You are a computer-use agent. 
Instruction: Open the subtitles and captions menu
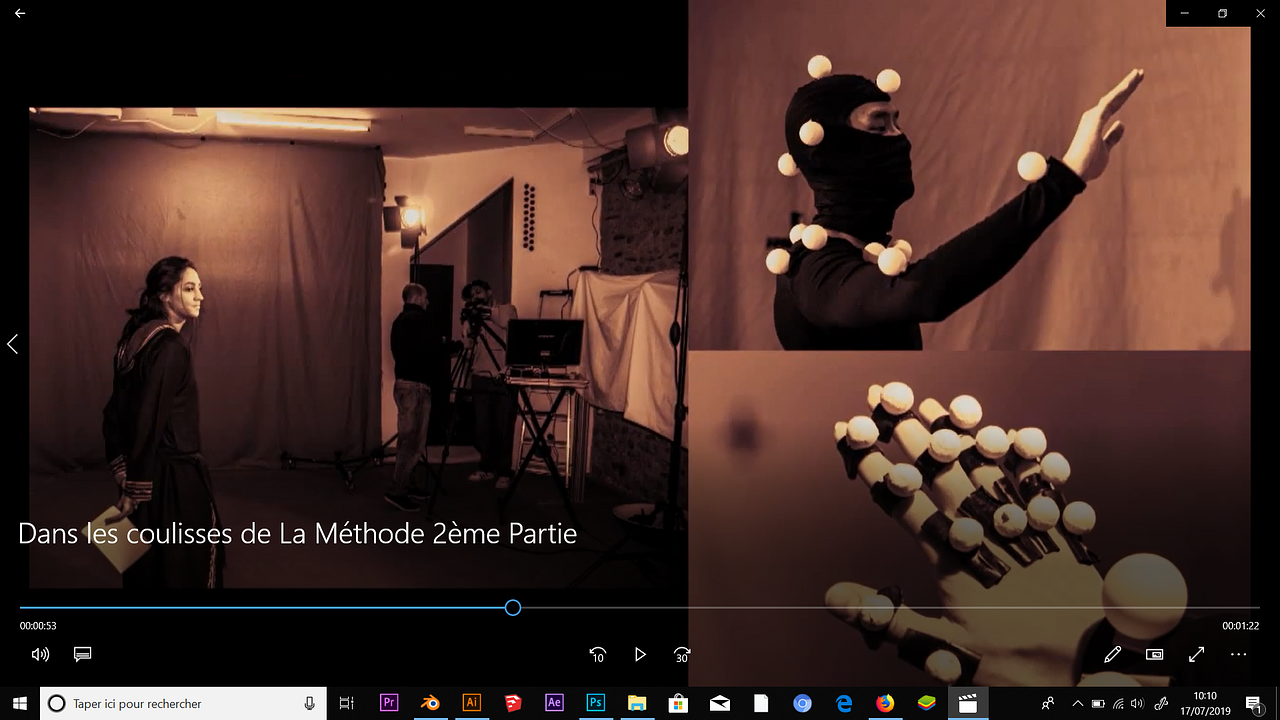pos(83,654)
